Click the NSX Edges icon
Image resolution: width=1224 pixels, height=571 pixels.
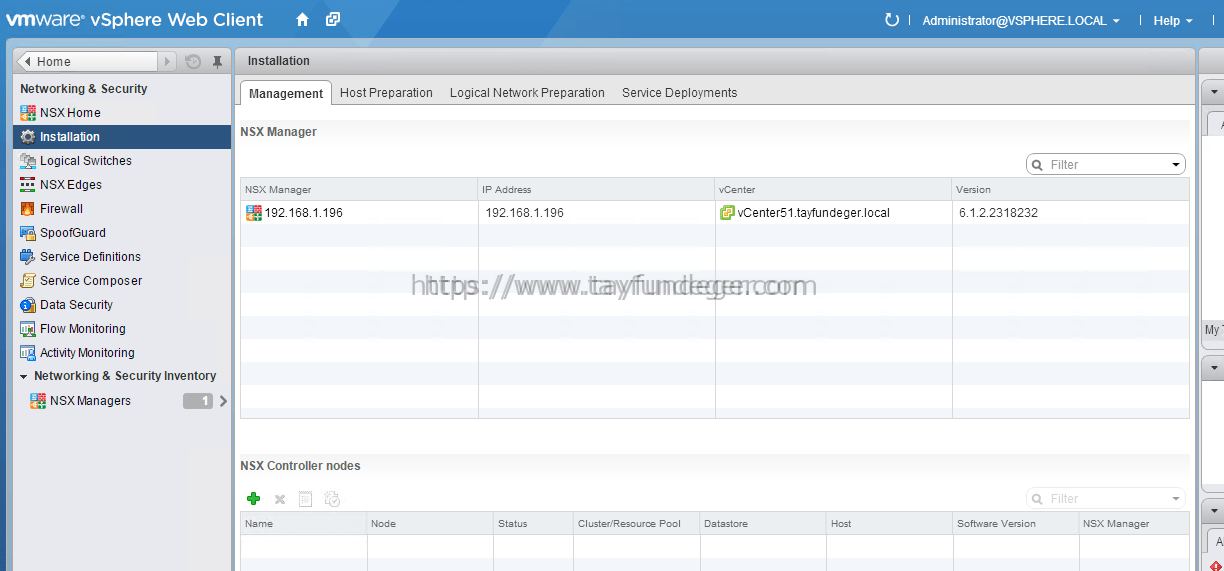click(28, 185)
